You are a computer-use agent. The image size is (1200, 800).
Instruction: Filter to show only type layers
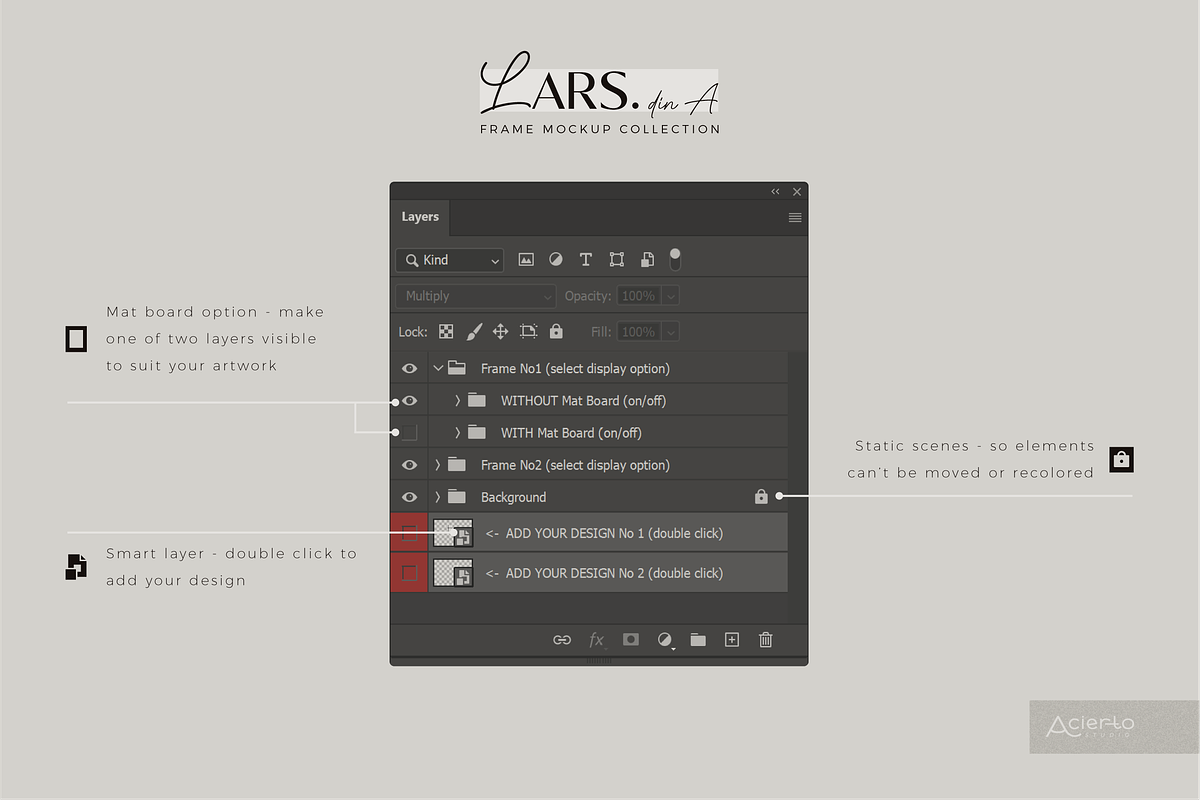[x=586, y=259]
